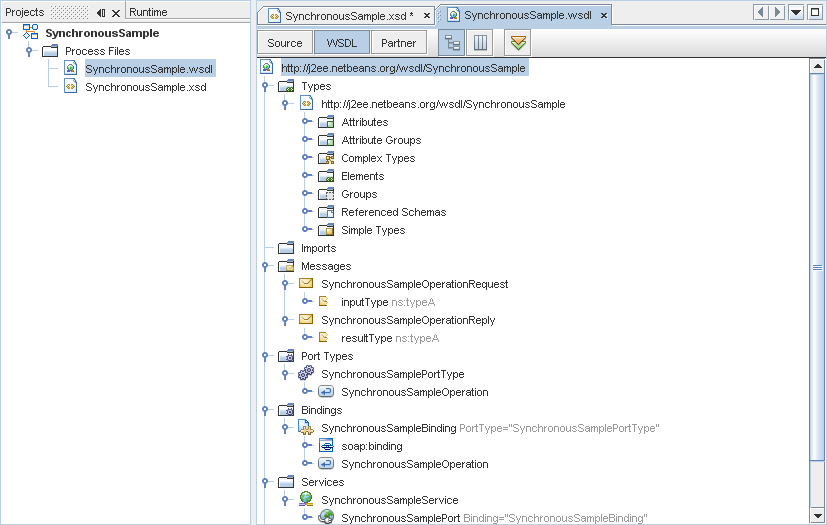Click the Attribute Groups folder icon
The width and height of the screenshot is (827, 525).
click(326, 140)
